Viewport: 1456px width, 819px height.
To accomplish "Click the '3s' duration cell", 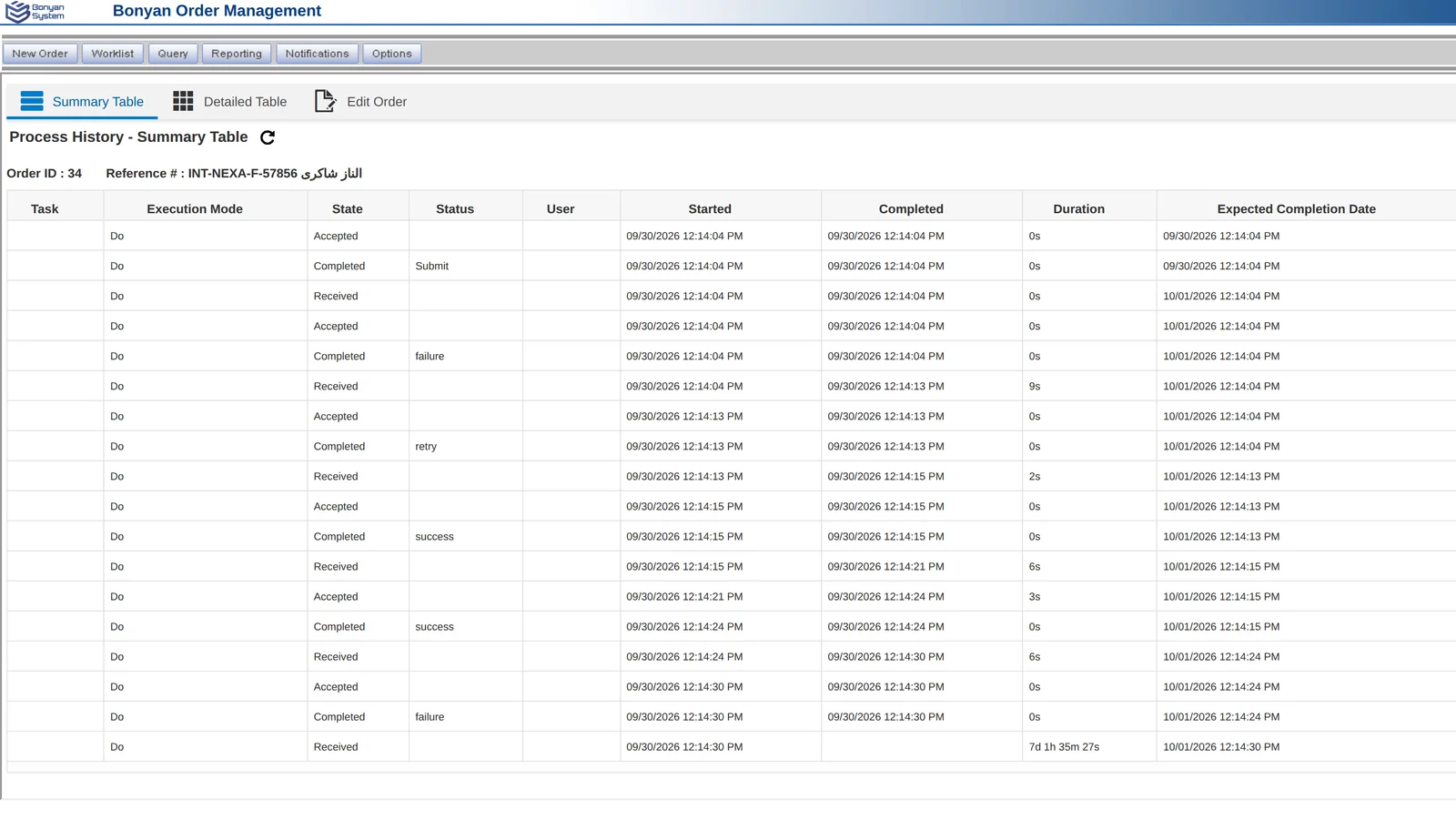I will pos(1089,597).
